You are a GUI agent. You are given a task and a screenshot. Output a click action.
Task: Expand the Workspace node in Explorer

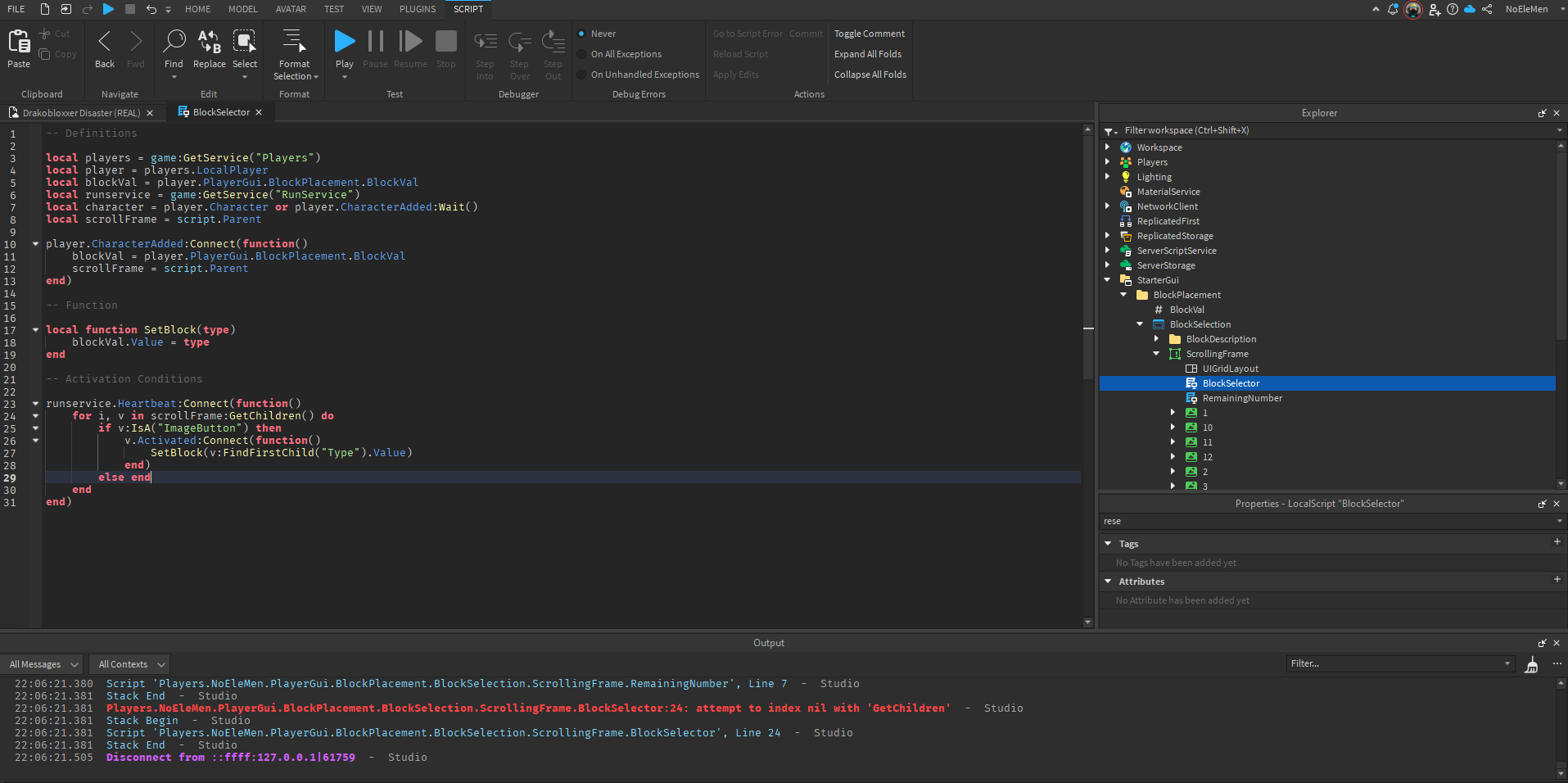click(1107, 147)
